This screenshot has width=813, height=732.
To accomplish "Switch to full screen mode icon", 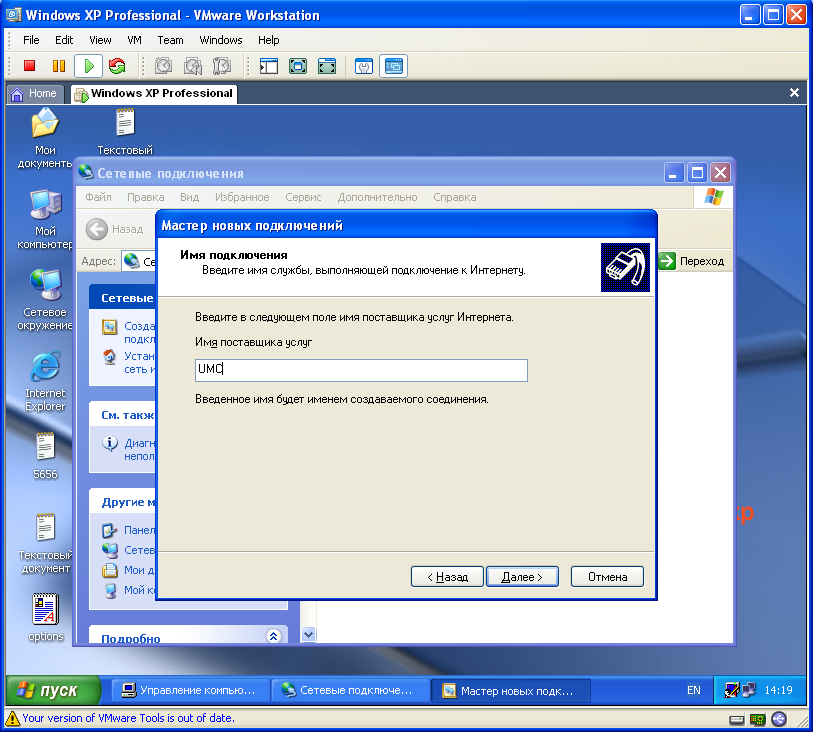I will click(298, 66).
